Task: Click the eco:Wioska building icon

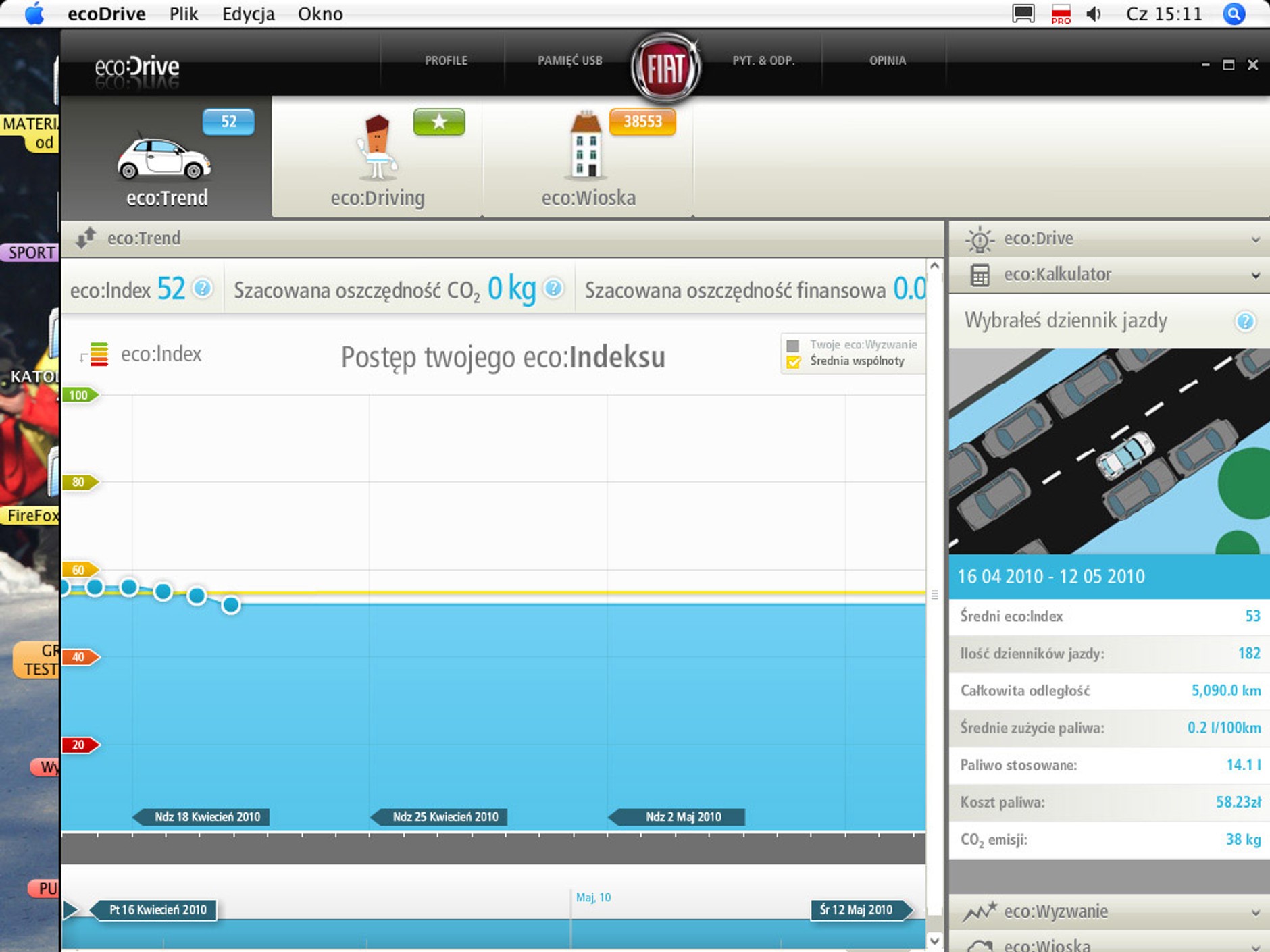Action: coord(585,147)
